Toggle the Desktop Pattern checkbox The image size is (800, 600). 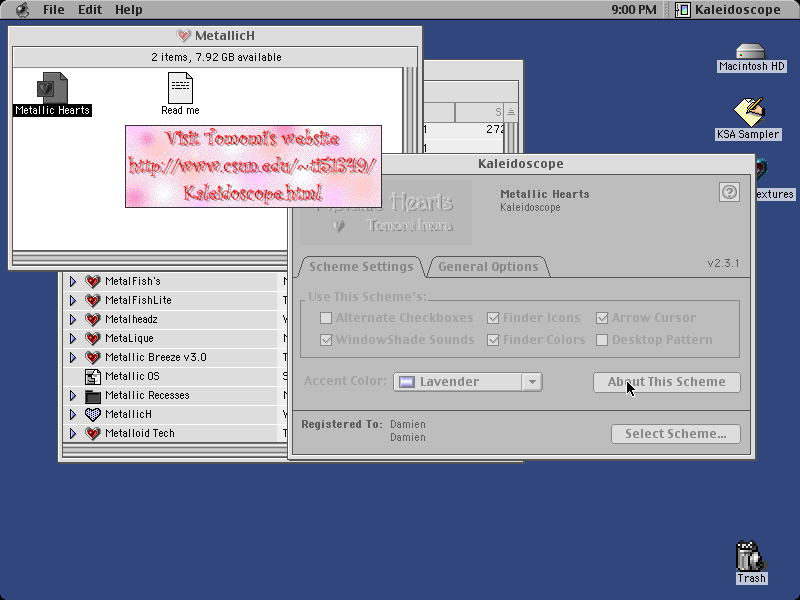point(602,340)
